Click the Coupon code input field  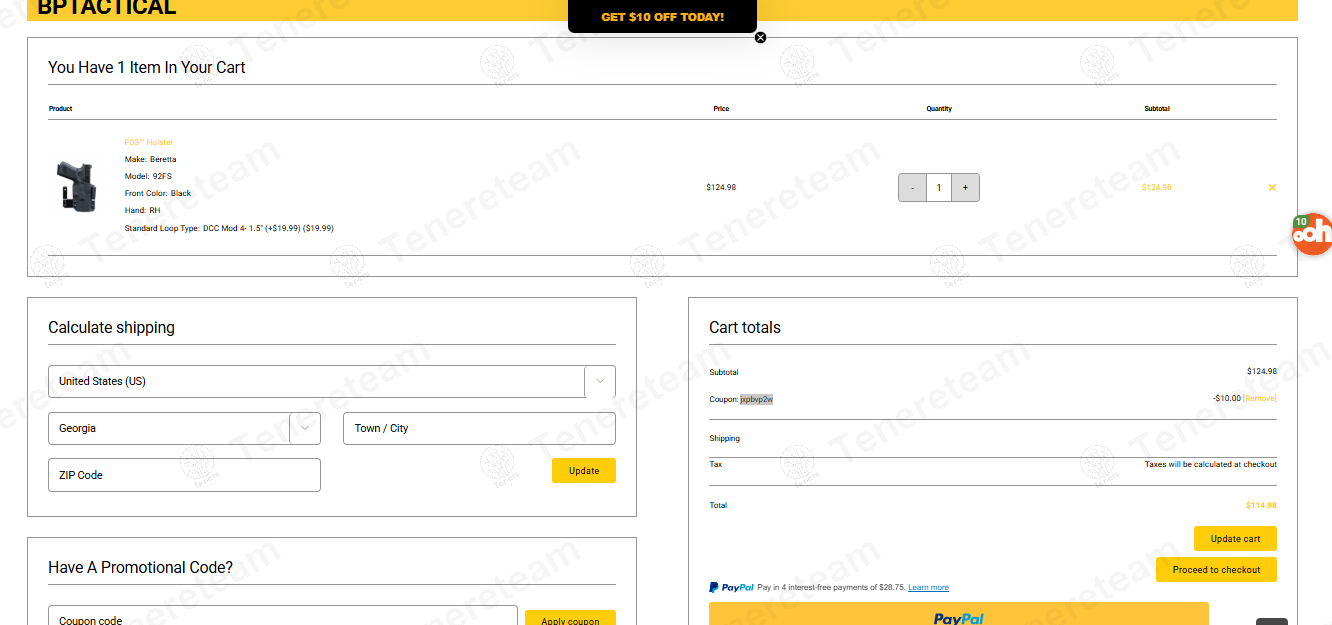point(283,616)
